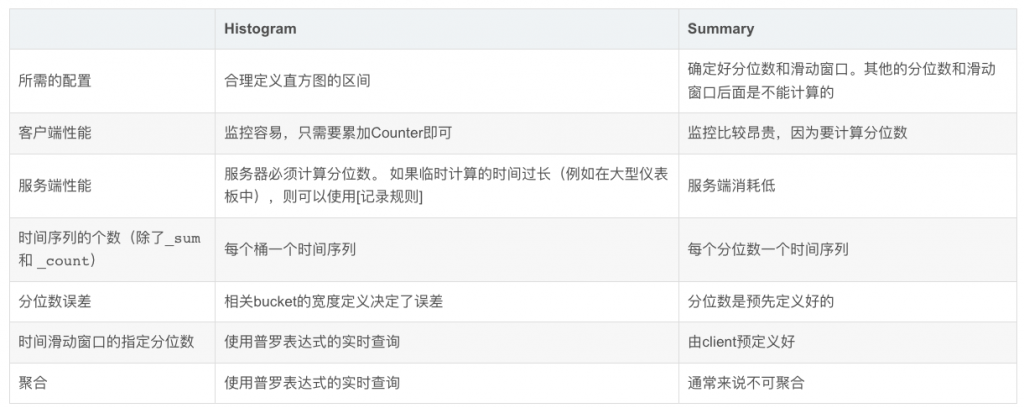Screen dimensions: 1024x408
Task: Click the 每个分位数一个时间序列 cell
Action: click(768, 249)
